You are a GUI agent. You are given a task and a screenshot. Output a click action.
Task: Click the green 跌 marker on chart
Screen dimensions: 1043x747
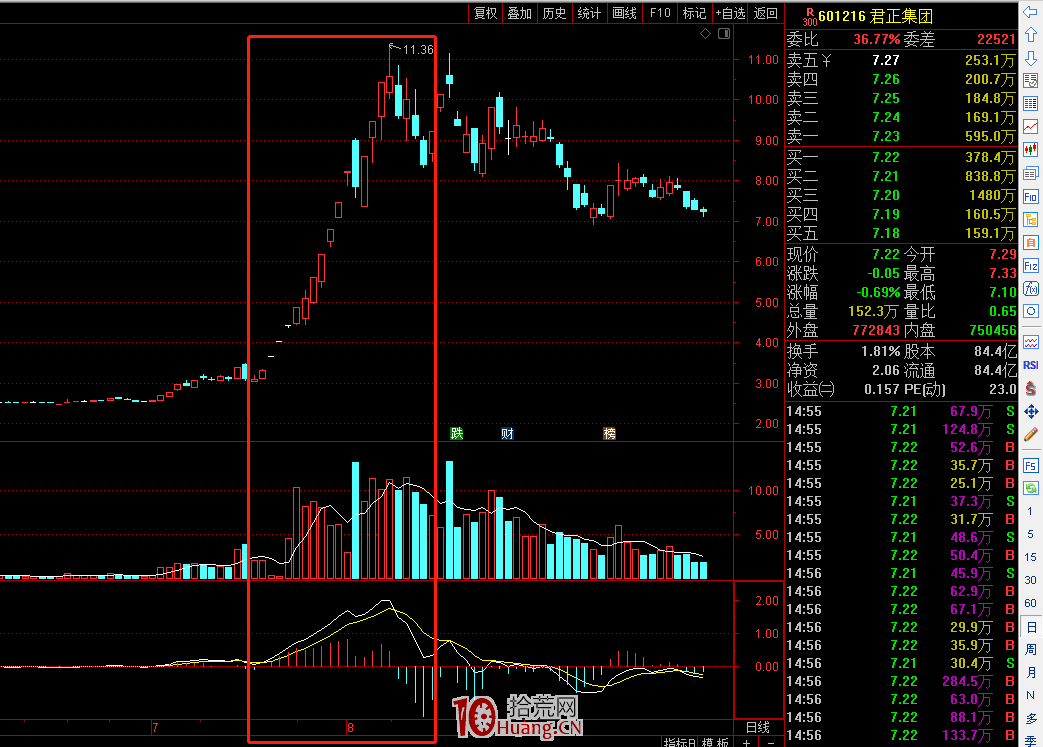point(456,434)
